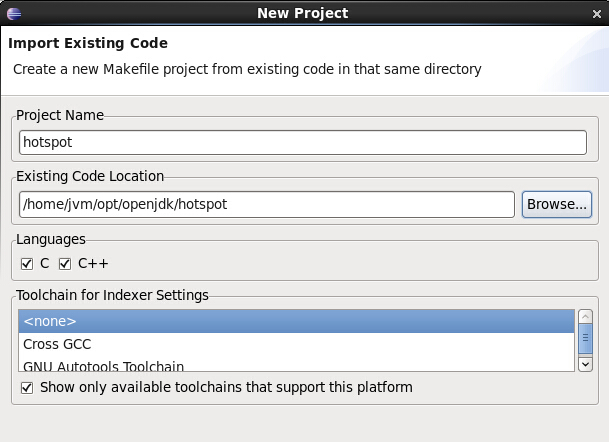The height and width of the screenshot is (442, 609).
Task: Click the Project Name field containing hotspot
Action: [302, 143]
